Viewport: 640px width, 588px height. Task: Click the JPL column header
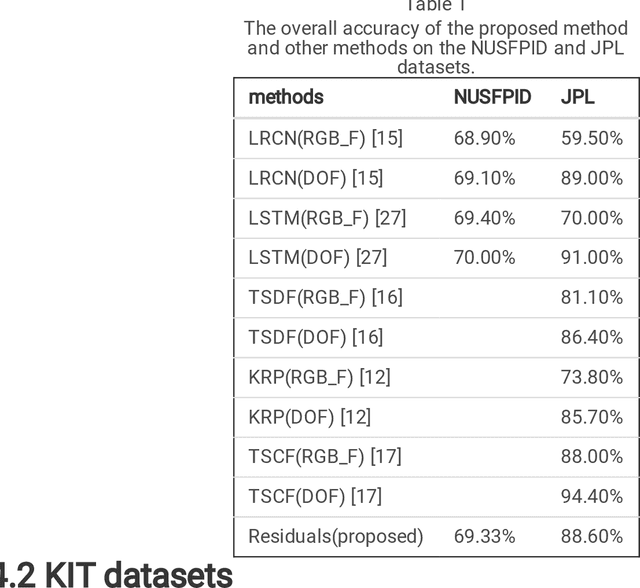(577, 97)
